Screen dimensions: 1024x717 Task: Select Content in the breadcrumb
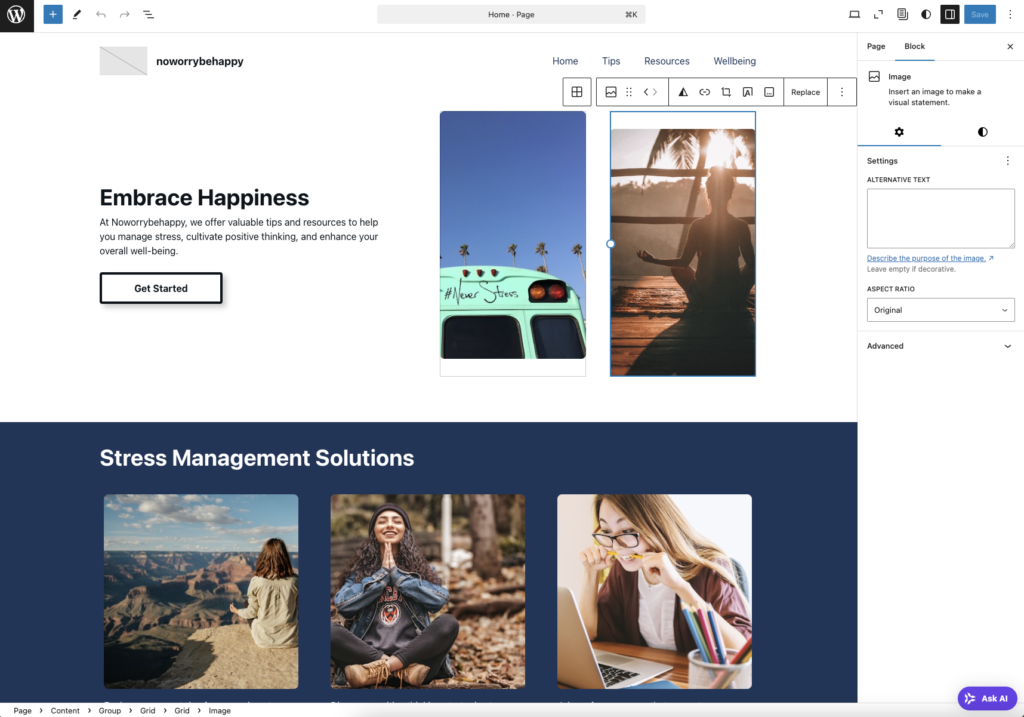[65, 710]
